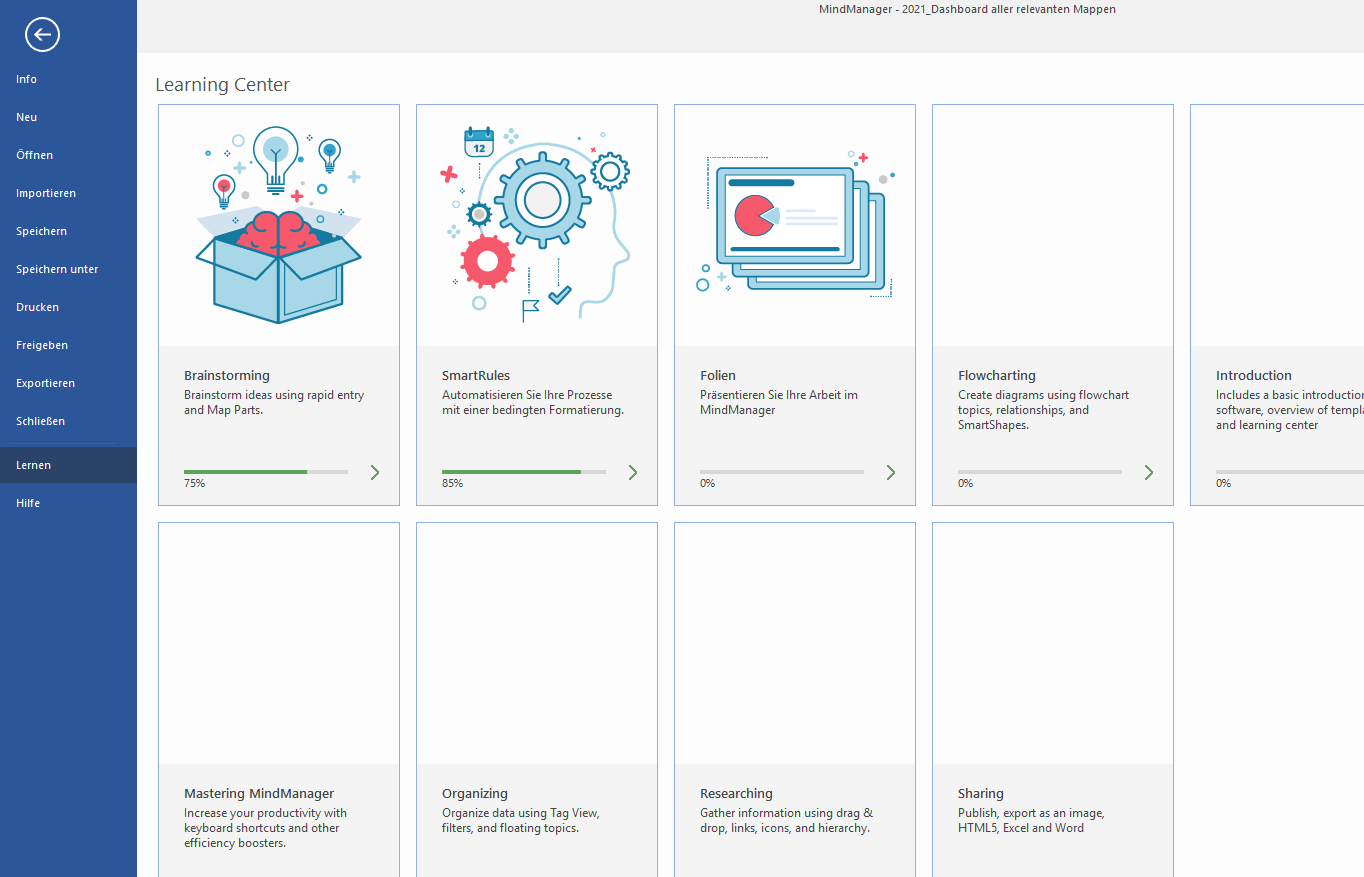
Task: Choose Öffnen in the sidebar
Action: pyautogui.click(x=35, y=155)
